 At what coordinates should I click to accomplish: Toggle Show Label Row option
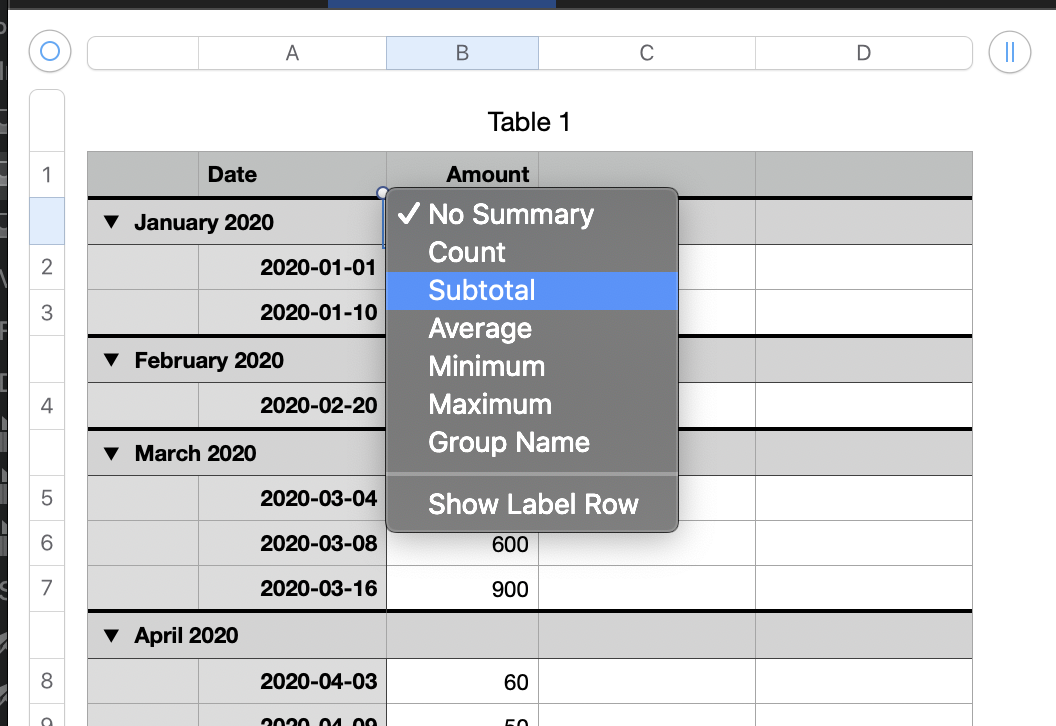[x=533, y=505]
